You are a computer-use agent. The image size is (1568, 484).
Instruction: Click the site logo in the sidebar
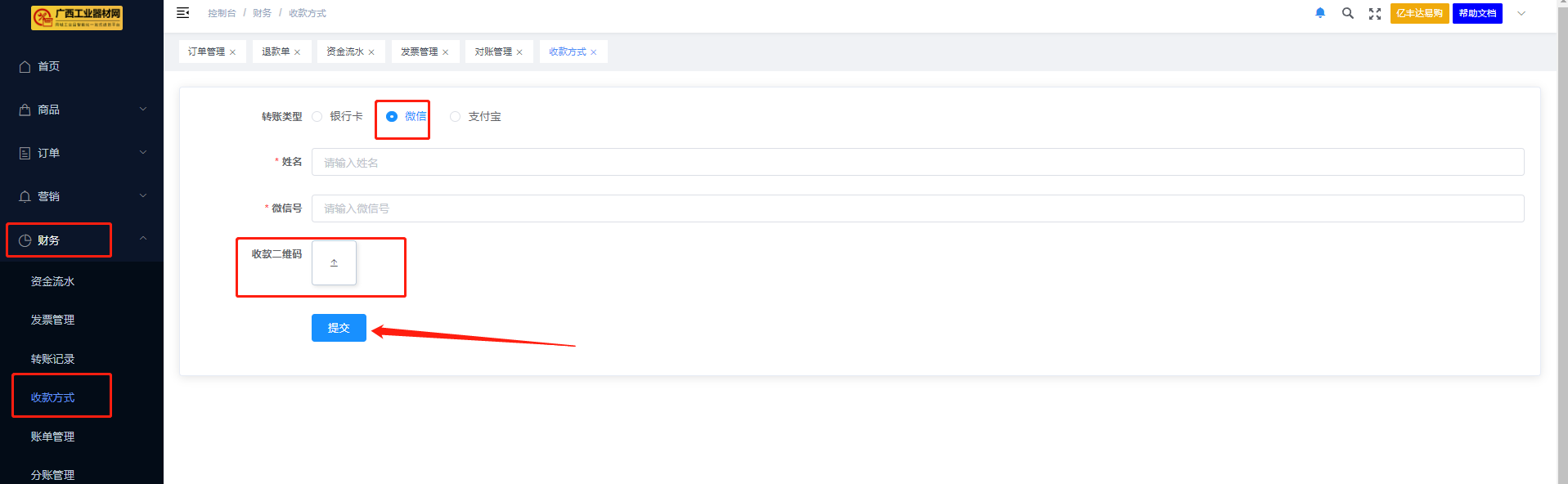(76, 17)
